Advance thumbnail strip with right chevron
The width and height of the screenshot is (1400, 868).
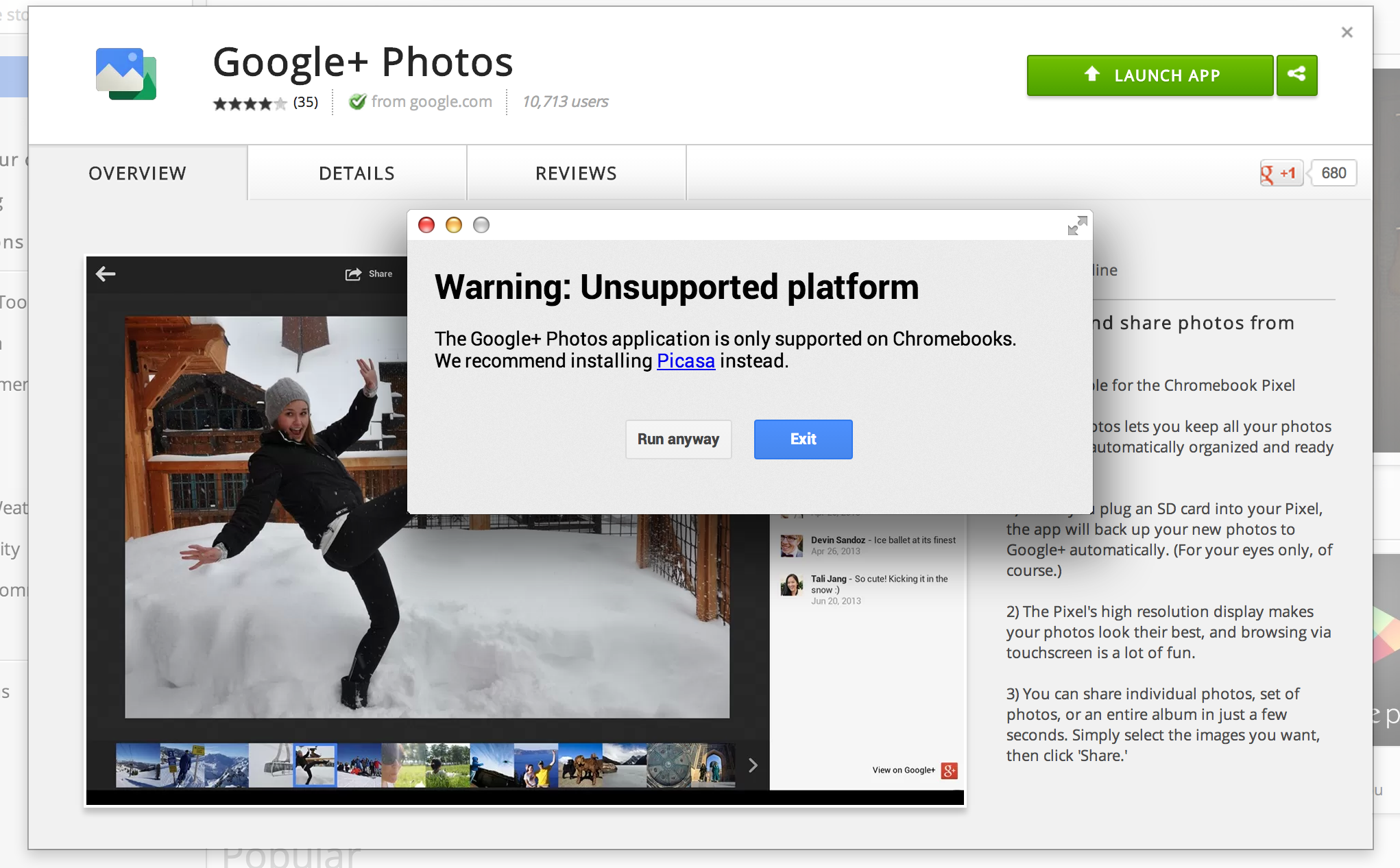pos(753,765)
